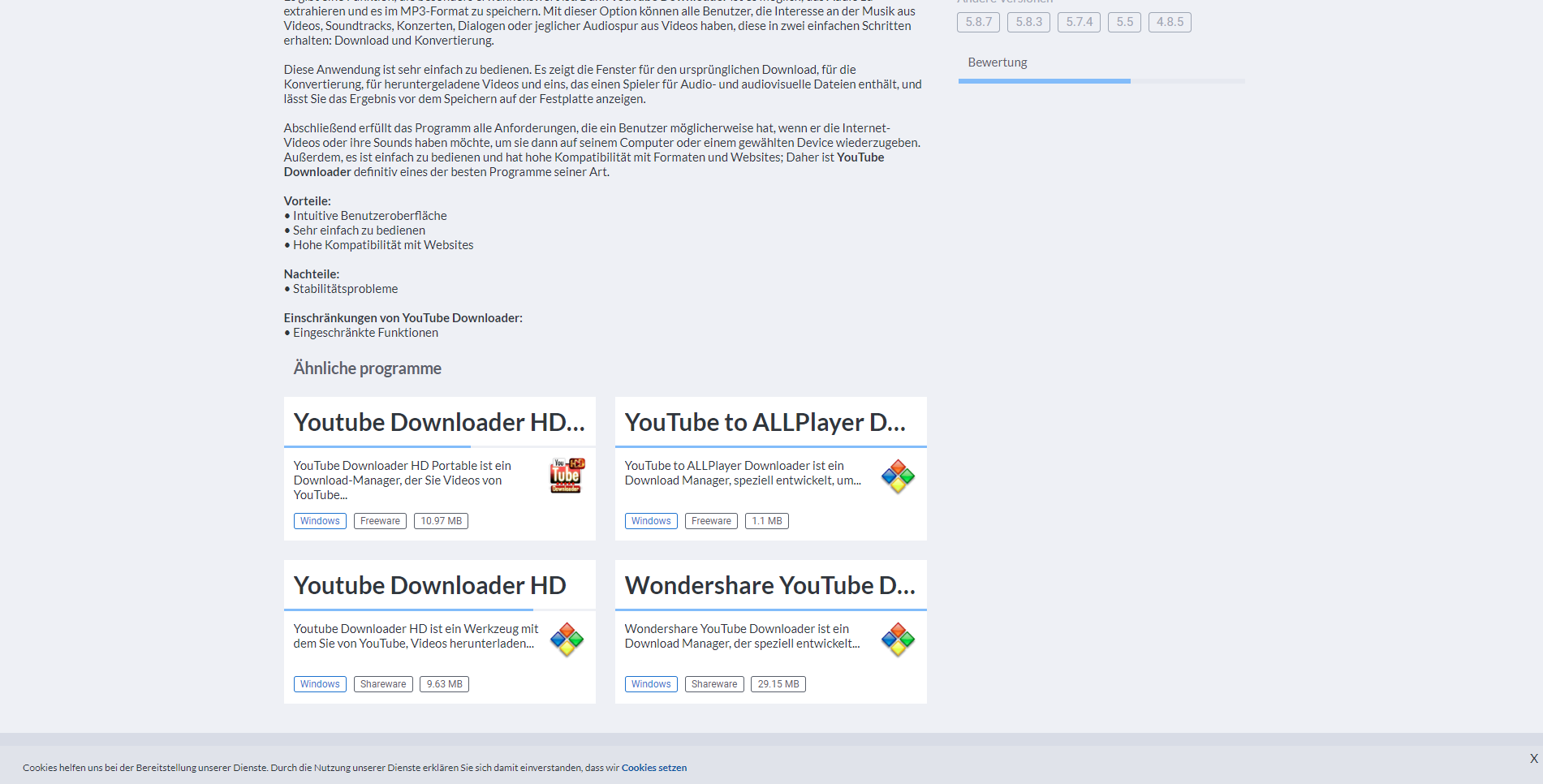Open the Youtube Downloader HD... title

(439, 422)
